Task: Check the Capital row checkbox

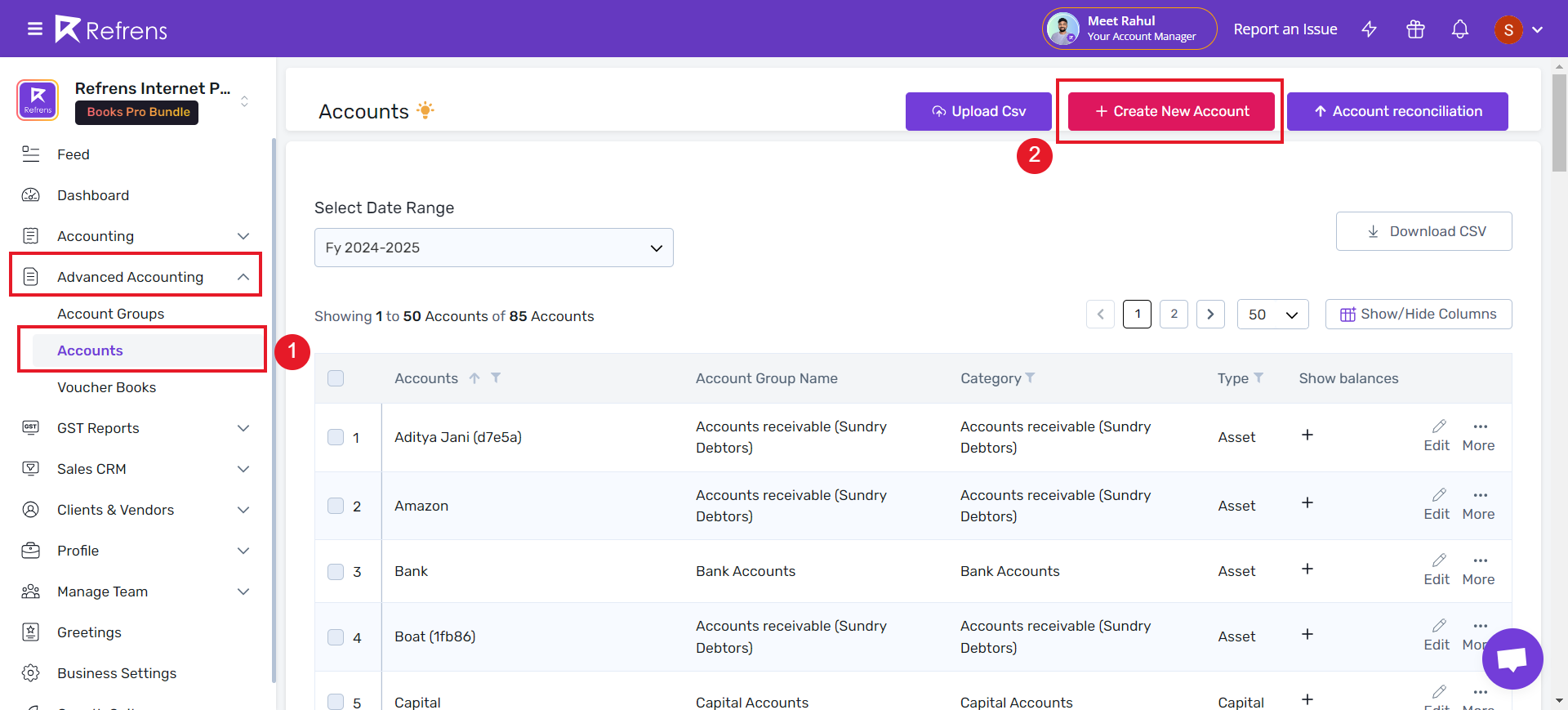Action: pos(336,702)
